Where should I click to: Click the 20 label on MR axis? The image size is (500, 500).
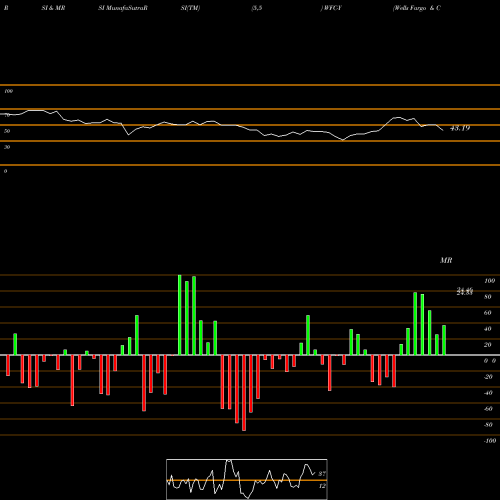click(488, 345)
